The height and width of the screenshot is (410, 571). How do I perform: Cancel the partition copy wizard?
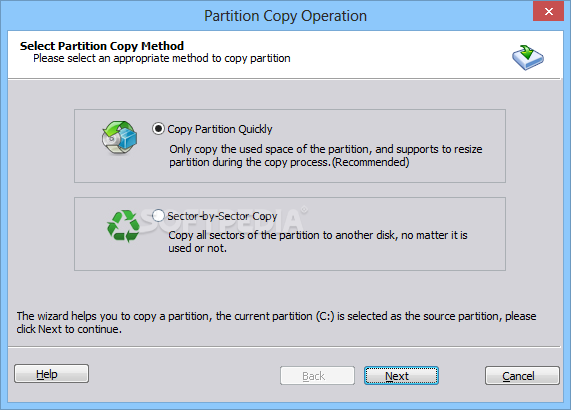[522, 375]
